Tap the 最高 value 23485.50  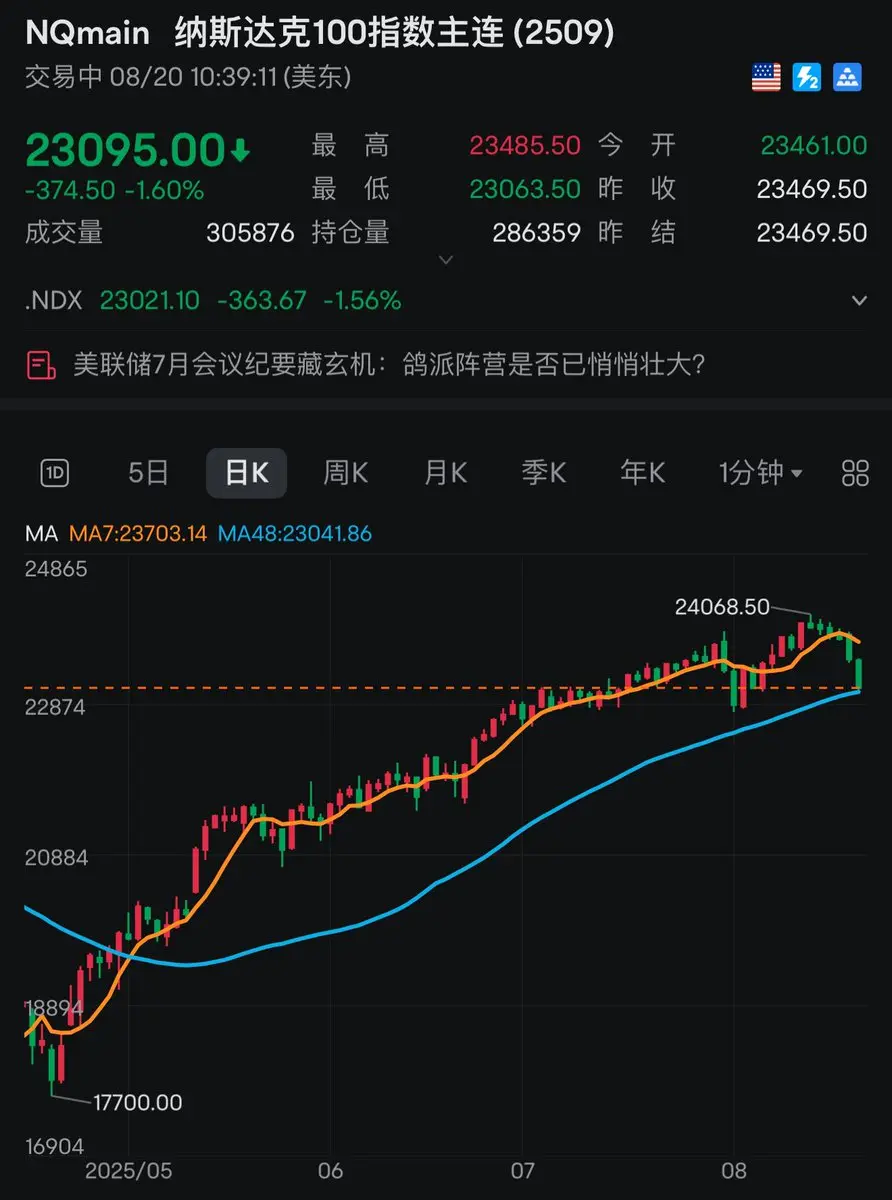(525, 146)
